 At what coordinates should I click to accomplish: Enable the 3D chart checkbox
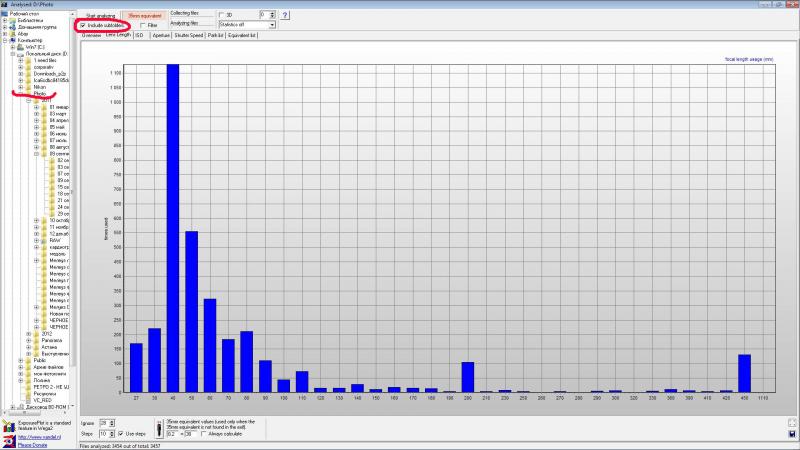point(221,15)
